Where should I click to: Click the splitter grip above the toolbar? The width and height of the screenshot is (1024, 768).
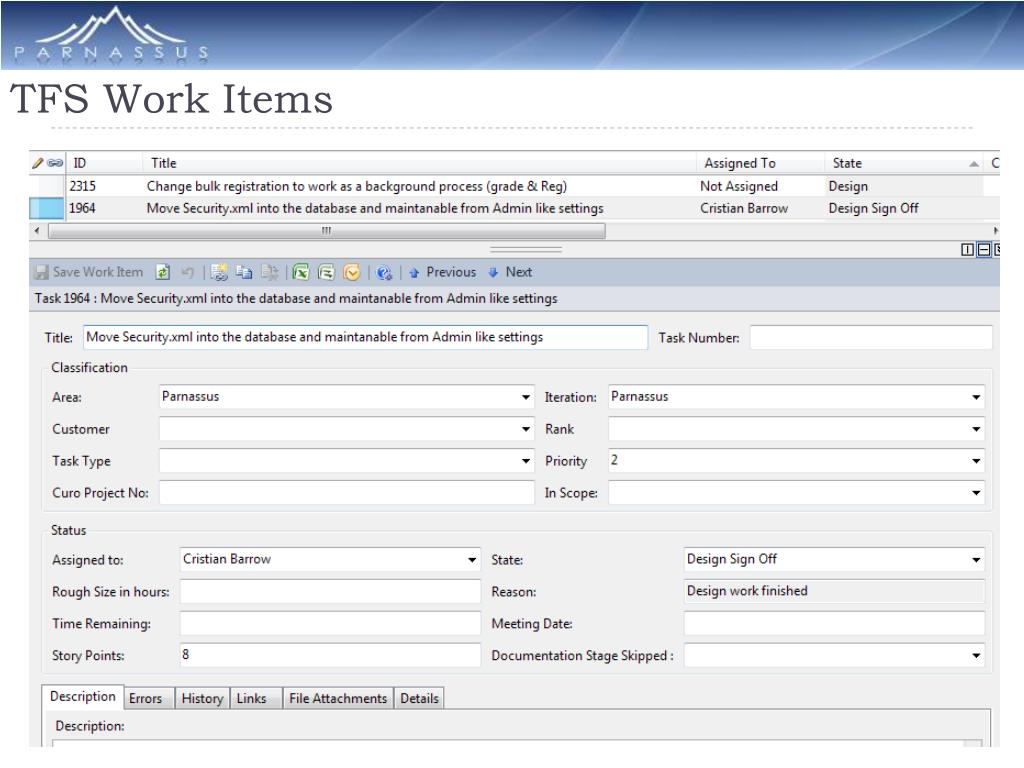(x=526, y=249)
